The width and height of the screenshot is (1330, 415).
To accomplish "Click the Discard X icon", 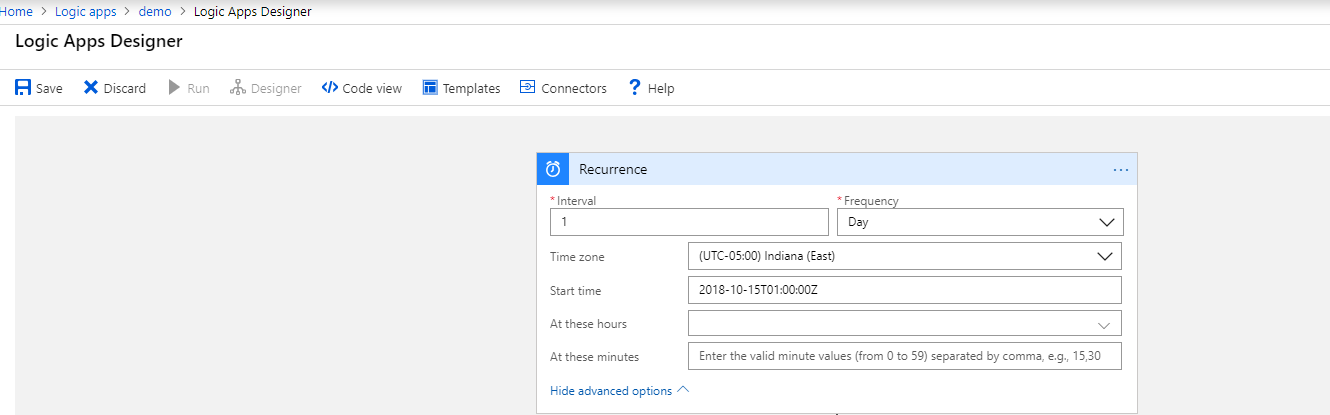I will click(91, 88).
